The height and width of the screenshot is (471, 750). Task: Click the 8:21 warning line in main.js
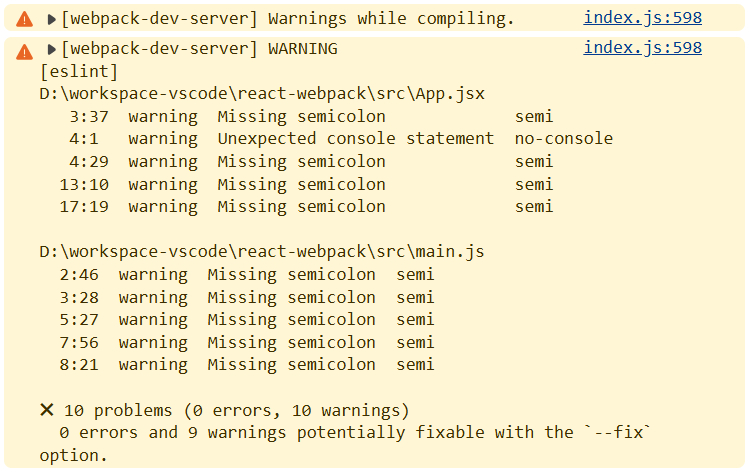coord(247,365)
